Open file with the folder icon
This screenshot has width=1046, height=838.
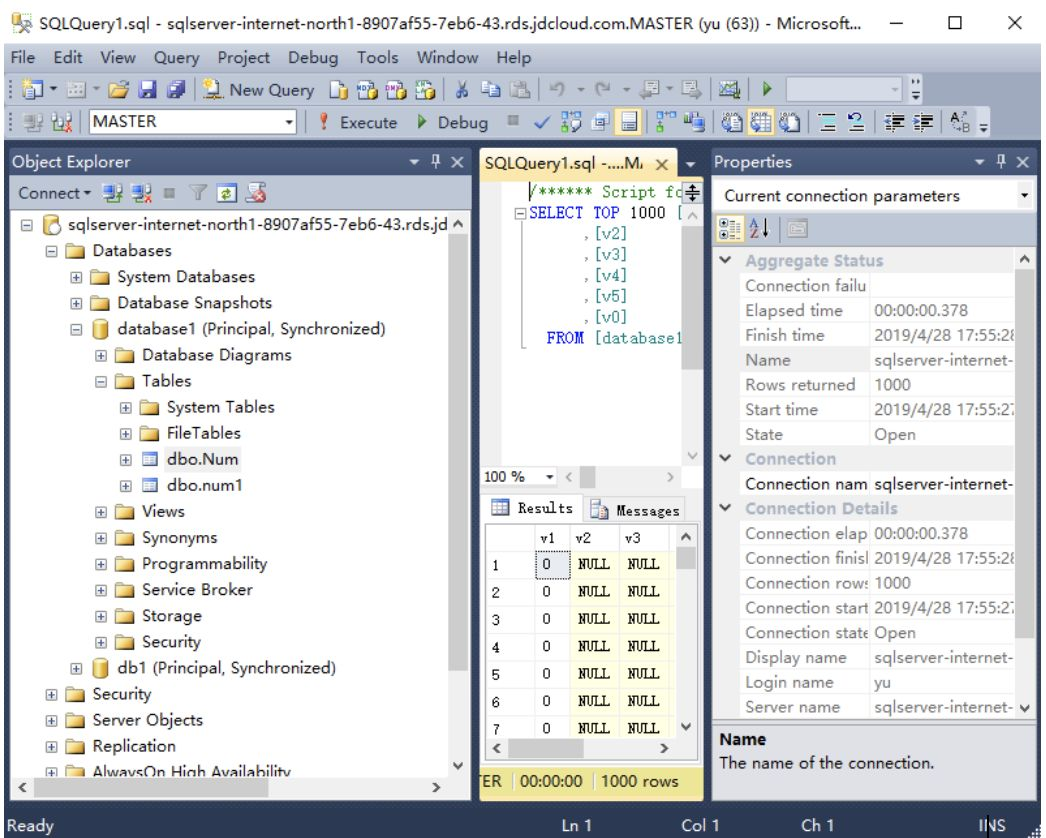118,89
